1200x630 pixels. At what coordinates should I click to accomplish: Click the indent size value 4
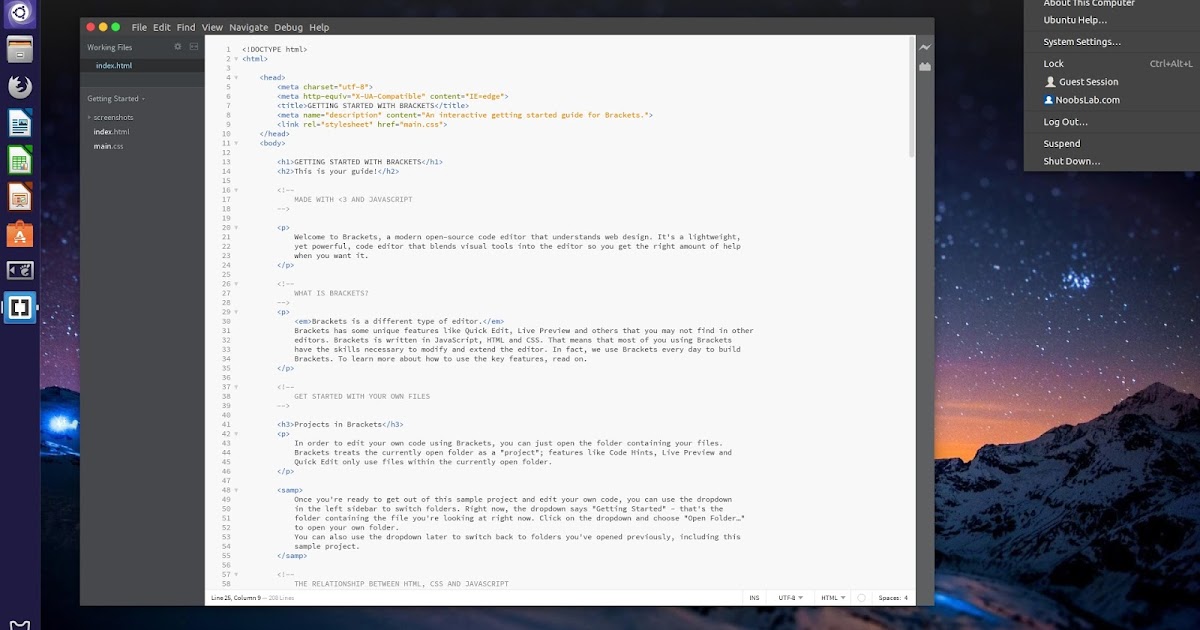pyautogui.click(x=906, y=598)
